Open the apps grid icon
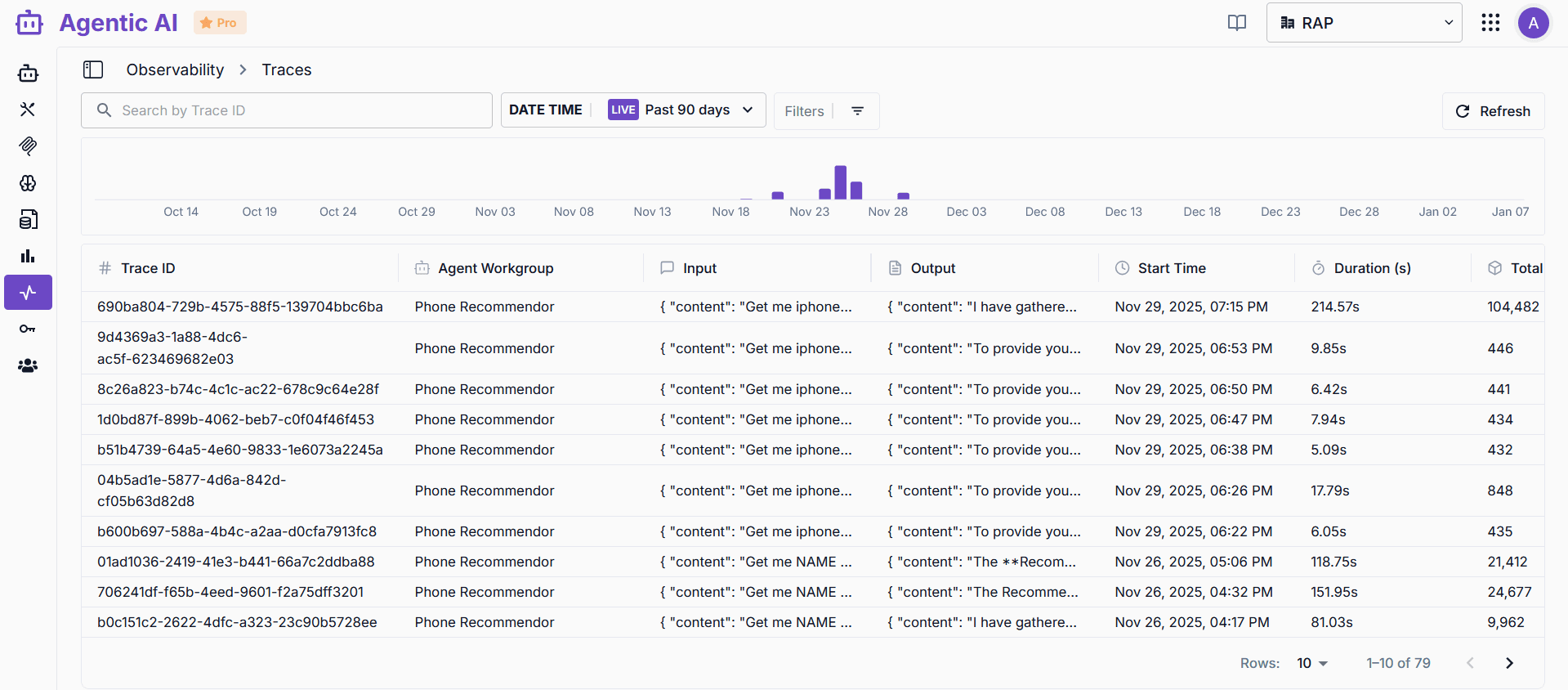This screenshot has width=1568, height=690. pyautogui.click(x=1490, y=23)
